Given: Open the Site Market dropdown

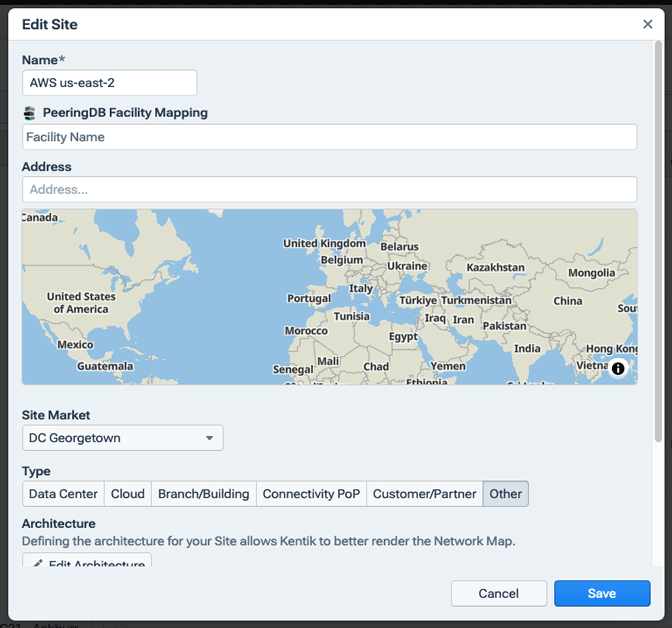Looking at the screenshot, I should (x=123, y=438).
